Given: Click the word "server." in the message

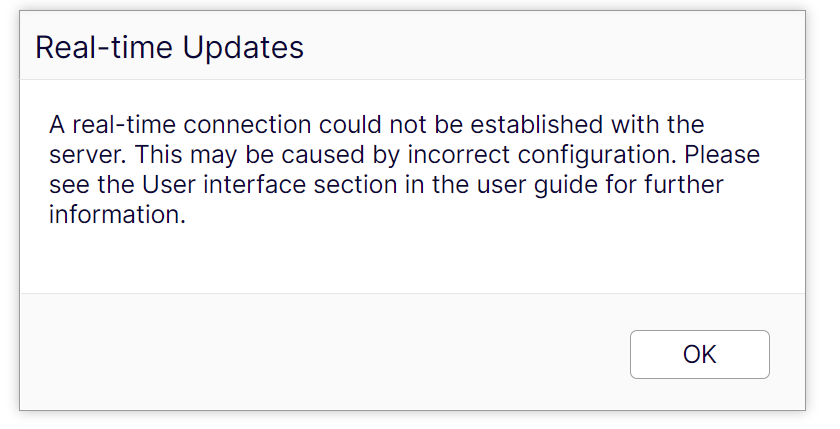Looking at the screenshot, I should coord(88,156).
